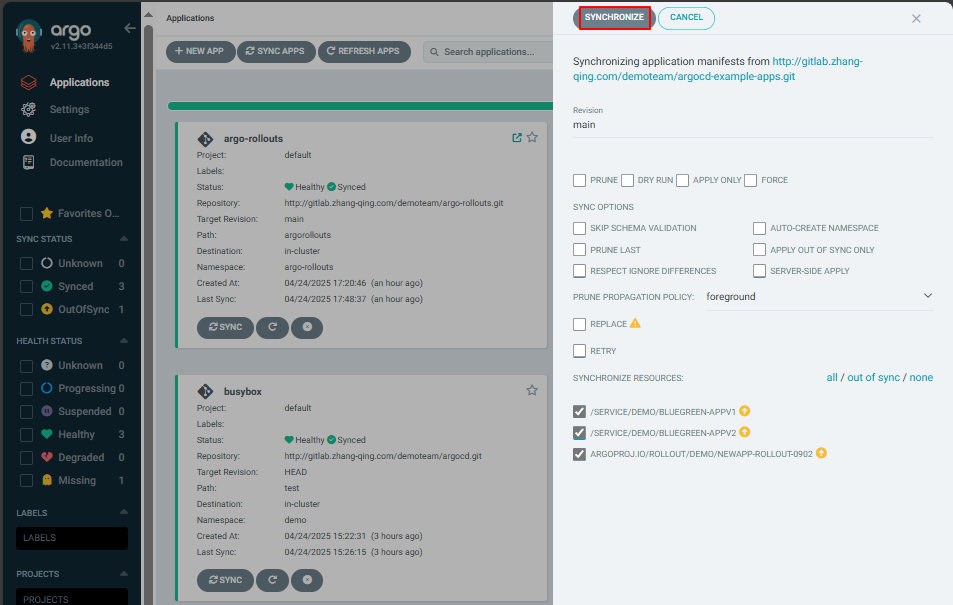Enable AUTO-CREATE NAMESPACE option

759,228
